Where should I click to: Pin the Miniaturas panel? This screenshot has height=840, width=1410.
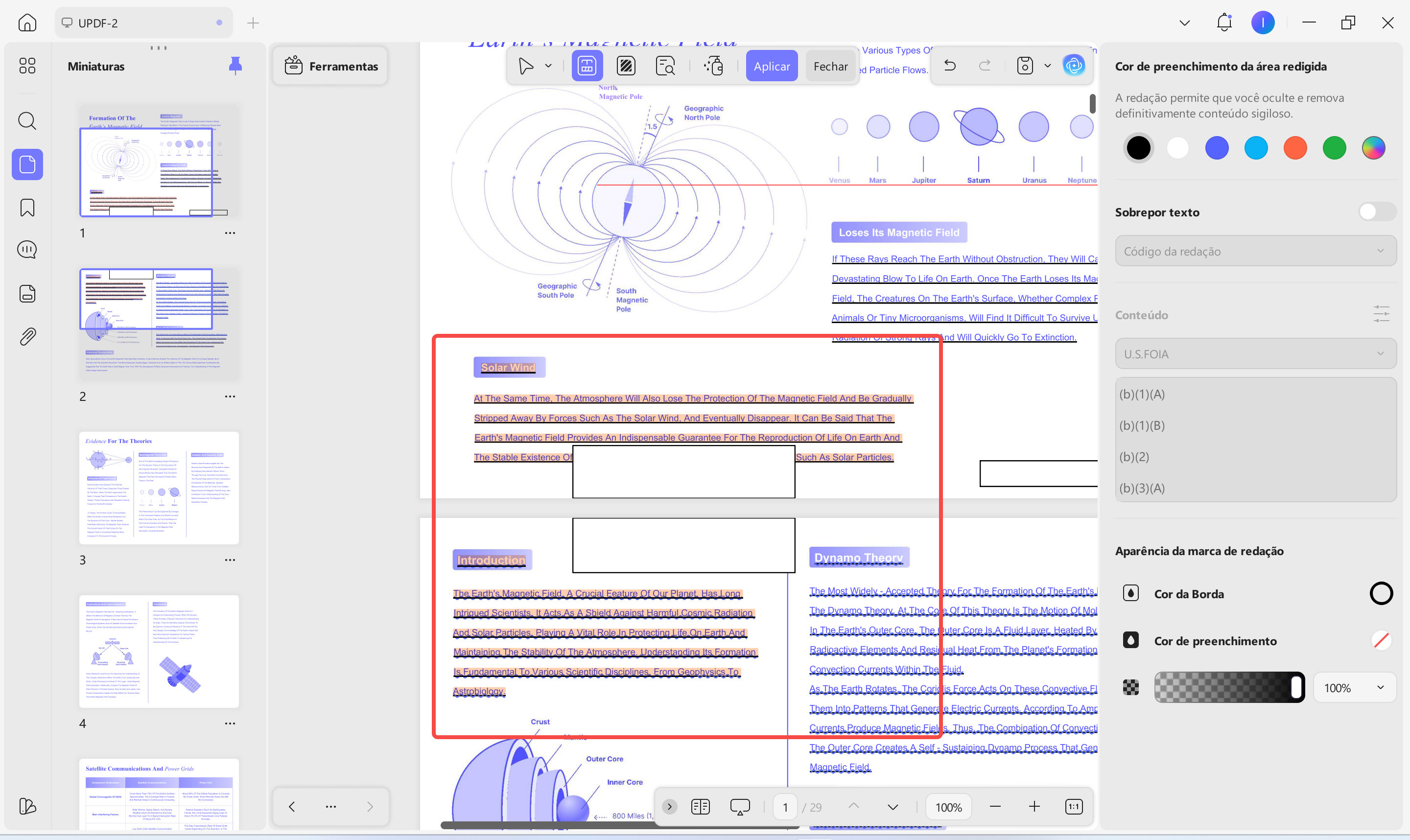[x=235, y=66]
